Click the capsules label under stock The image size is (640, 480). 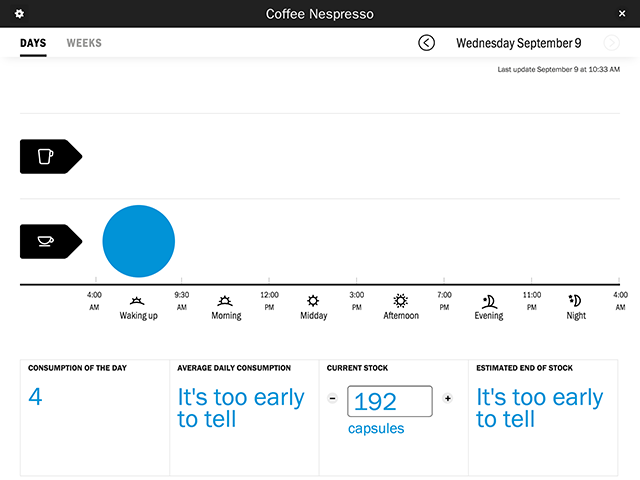(x=376, y=429)
